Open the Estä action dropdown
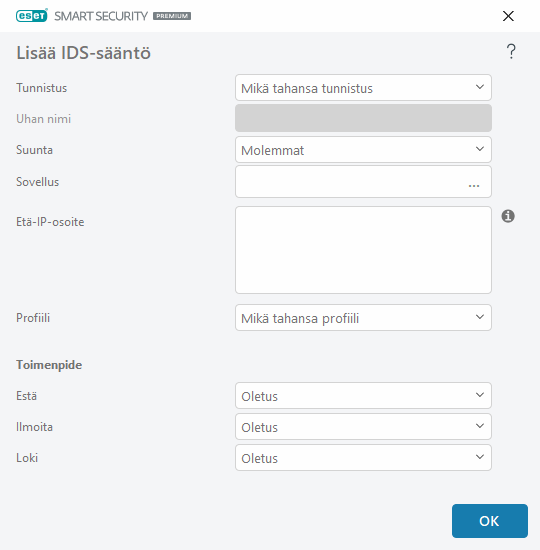Viewport: 540px width, 550px height. [363, 396]
